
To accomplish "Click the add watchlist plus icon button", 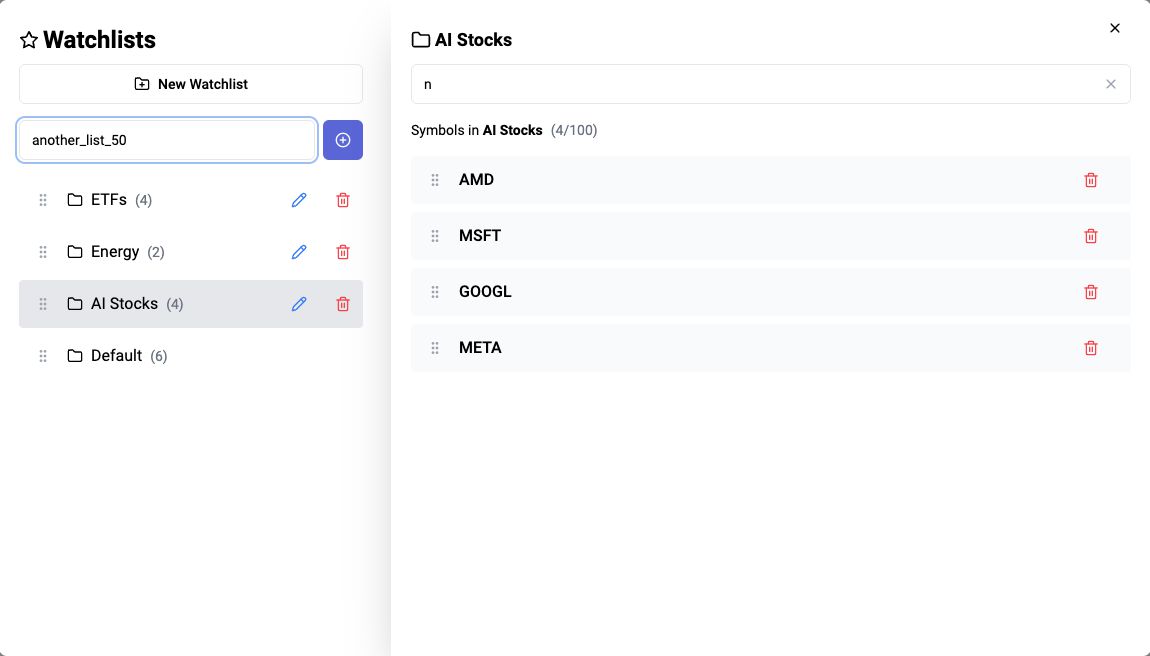I will (x=342, y=140).
